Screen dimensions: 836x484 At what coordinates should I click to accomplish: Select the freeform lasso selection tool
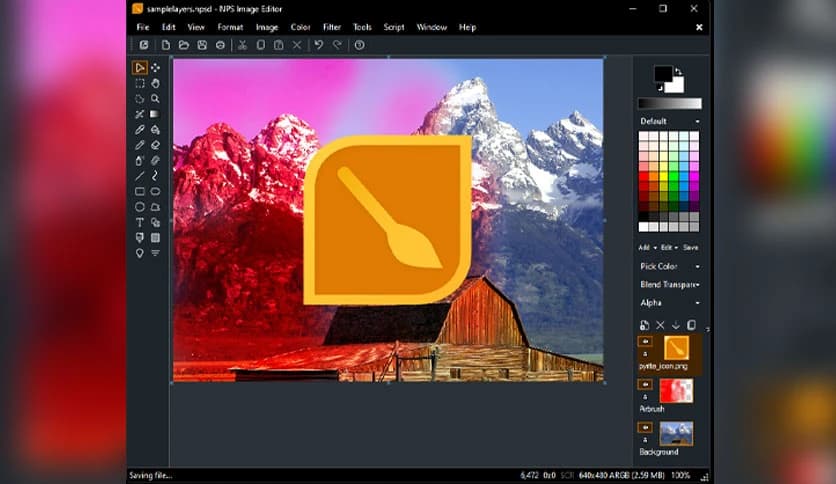pyautogui.click(x=140, y=99)
